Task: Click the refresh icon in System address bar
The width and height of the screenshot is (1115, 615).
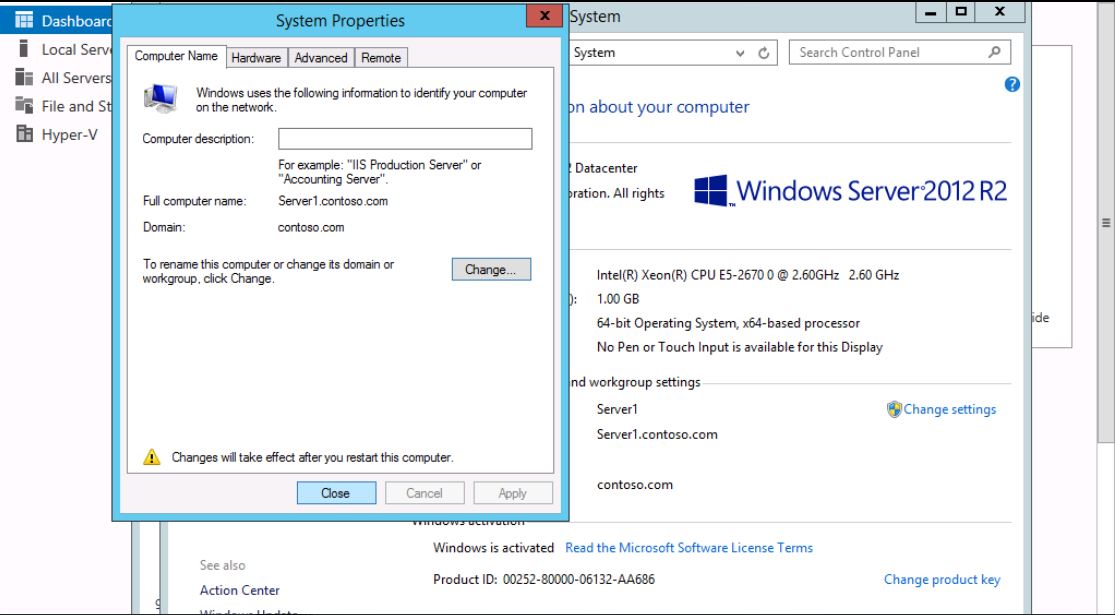Action: pyautogui.click(x=764, y=53)
